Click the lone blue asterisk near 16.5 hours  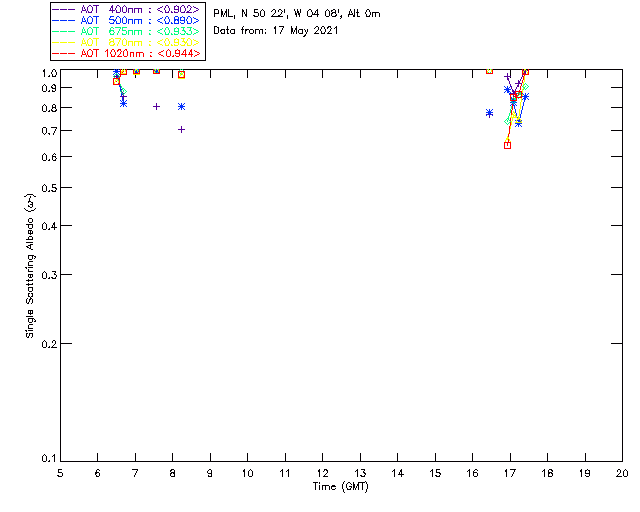coord(489,113)
